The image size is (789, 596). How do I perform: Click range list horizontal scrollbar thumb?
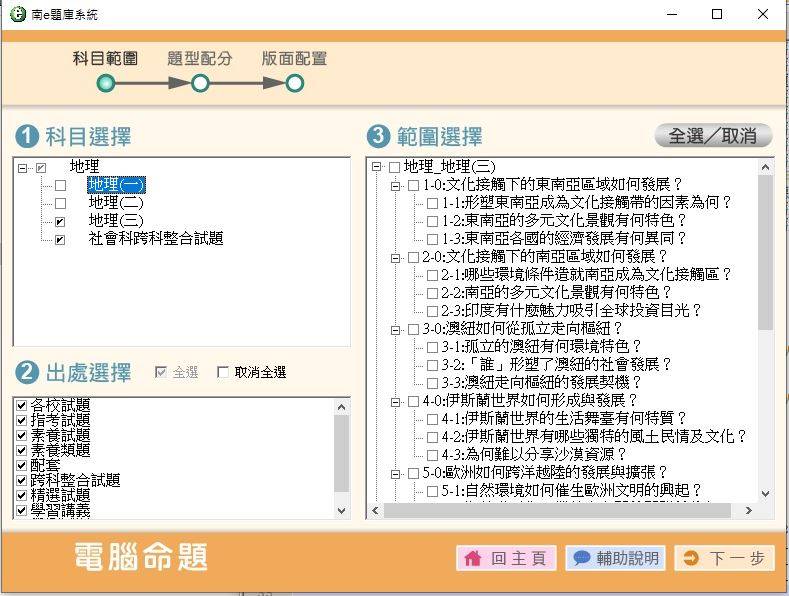557,510
